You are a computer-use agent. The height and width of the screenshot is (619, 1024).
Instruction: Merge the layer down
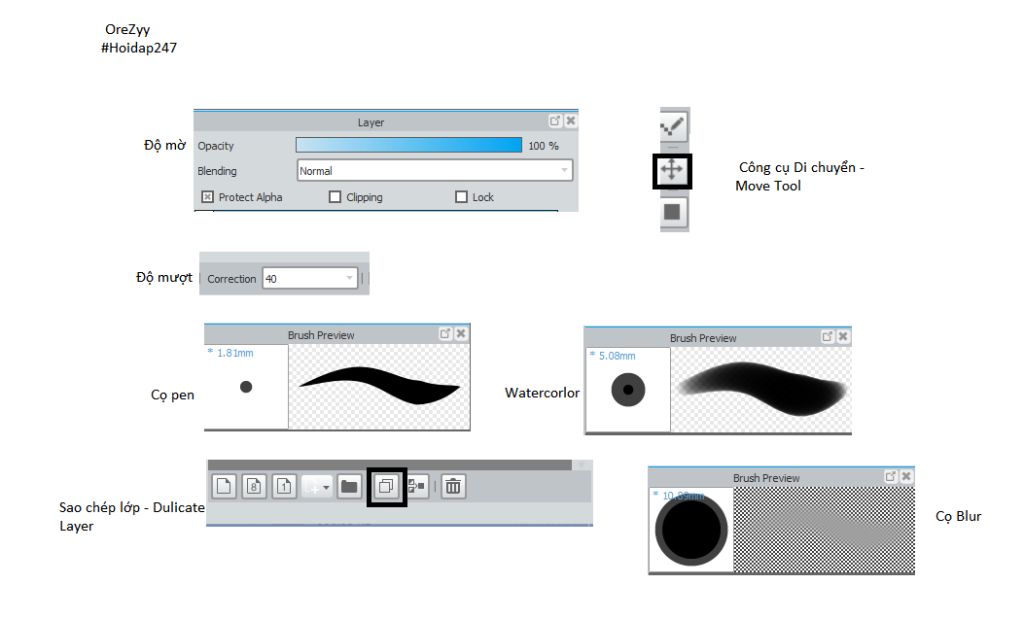pos(417,486)
